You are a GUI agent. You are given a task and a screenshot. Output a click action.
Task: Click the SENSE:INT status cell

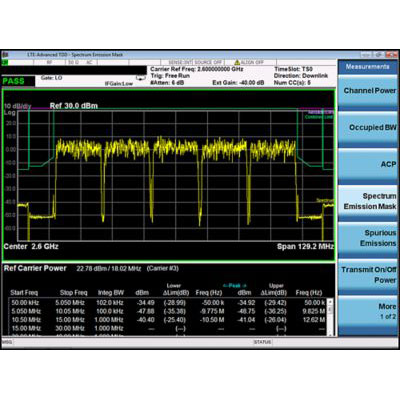(180, 62)
